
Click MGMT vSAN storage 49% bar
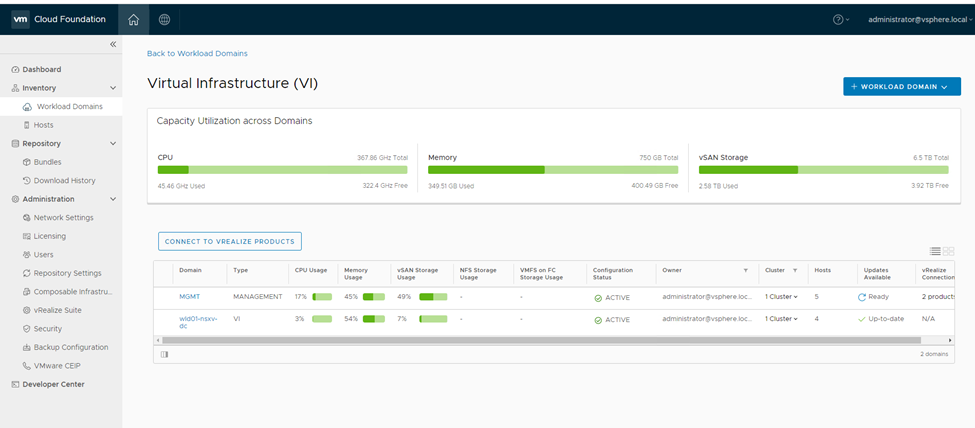pyautogui.click(x=433, y=297)
